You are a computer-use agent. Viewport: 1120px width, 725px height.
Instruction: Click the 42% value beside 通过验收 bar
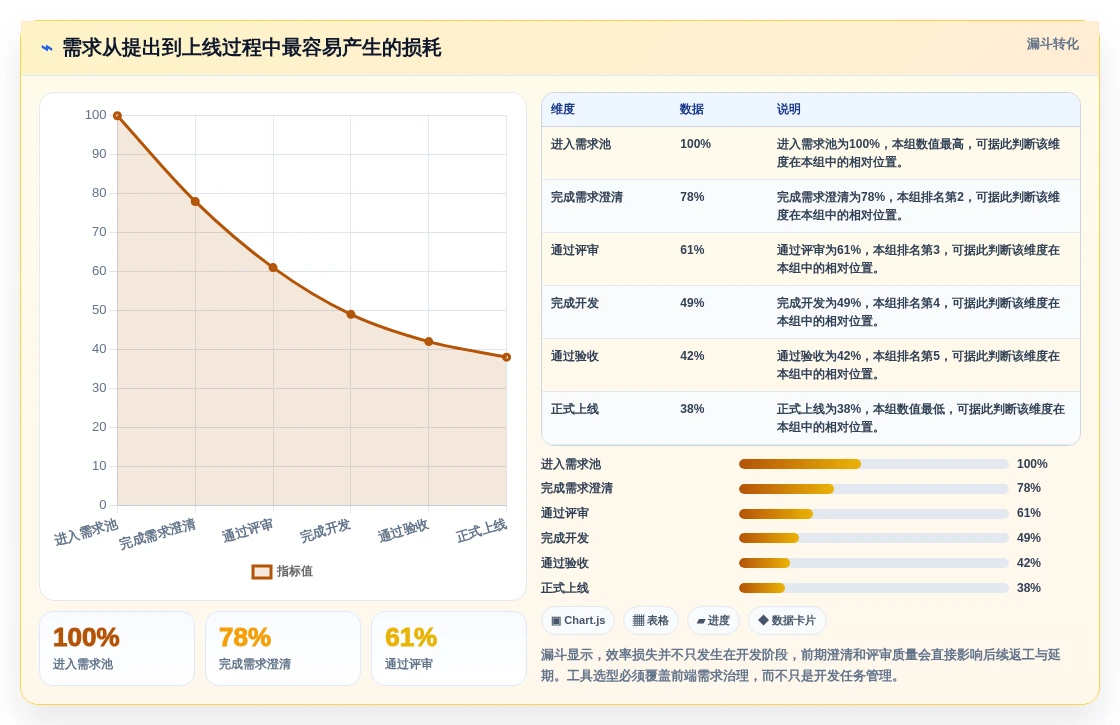click(x=1029, y=563)
